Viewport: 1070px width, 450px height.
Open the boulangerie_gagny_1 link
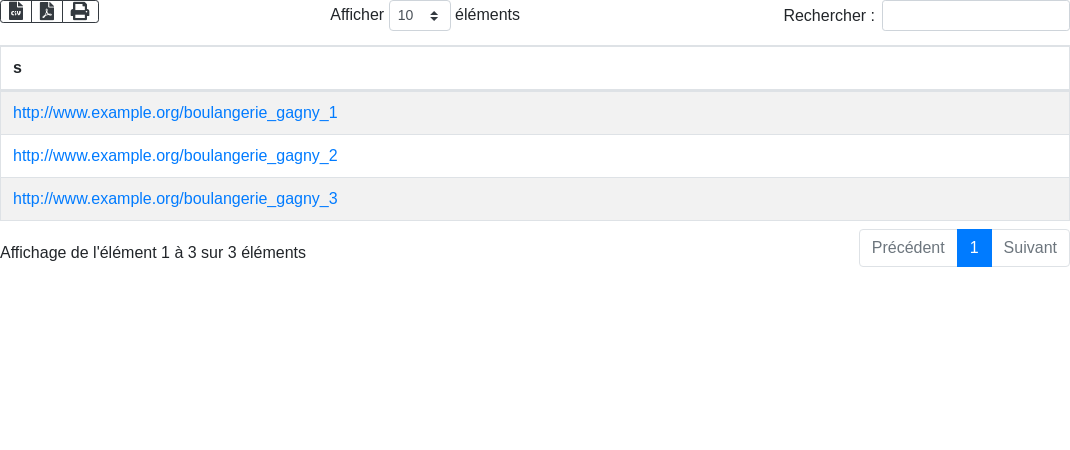tap(175, 113)
